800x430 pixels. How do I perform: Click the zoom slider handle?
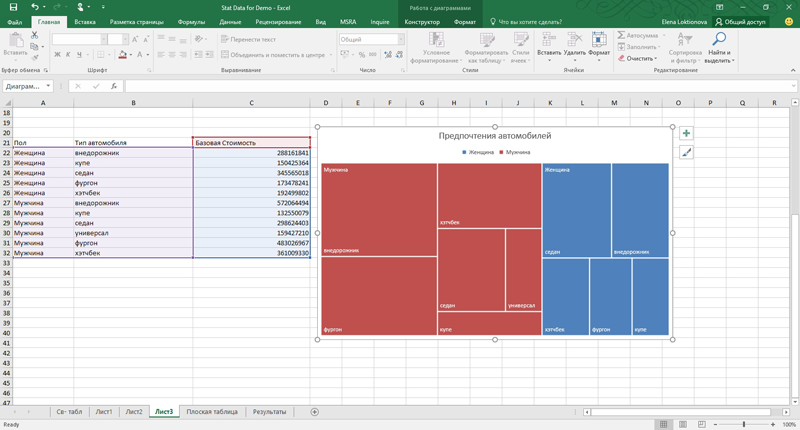tap(744, 424)
